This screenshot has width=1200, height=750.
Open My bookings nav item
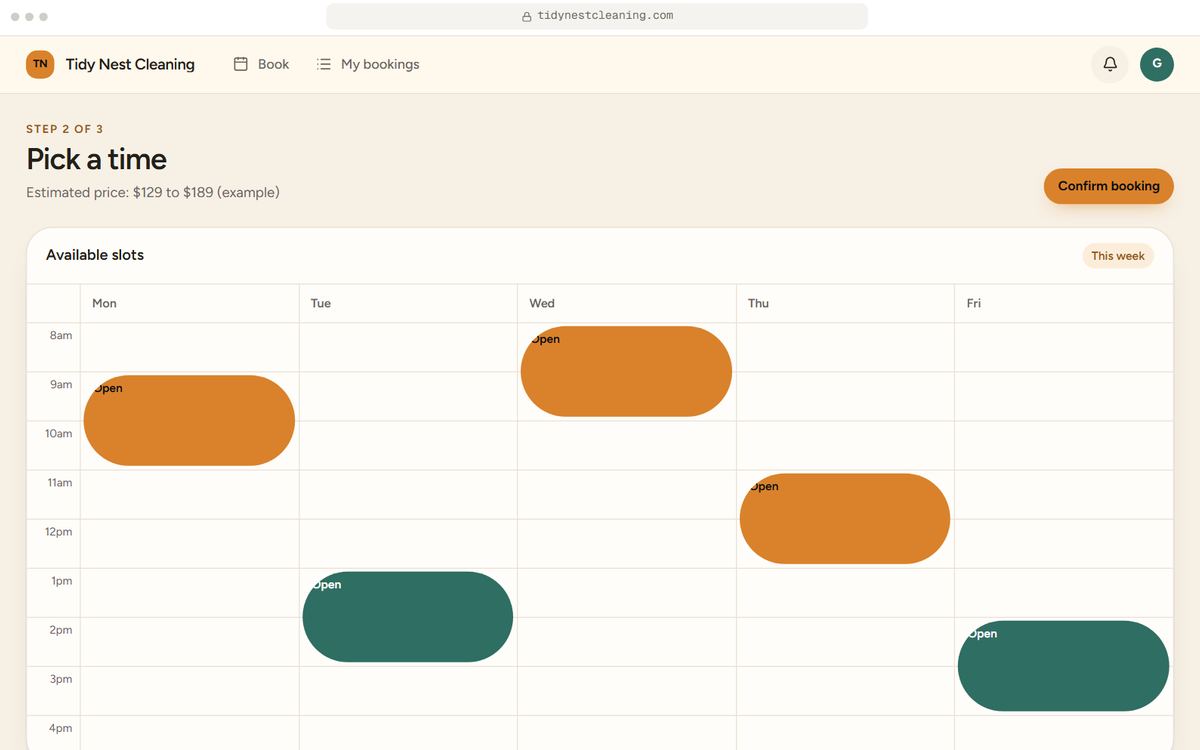click(x=368, y=64)
